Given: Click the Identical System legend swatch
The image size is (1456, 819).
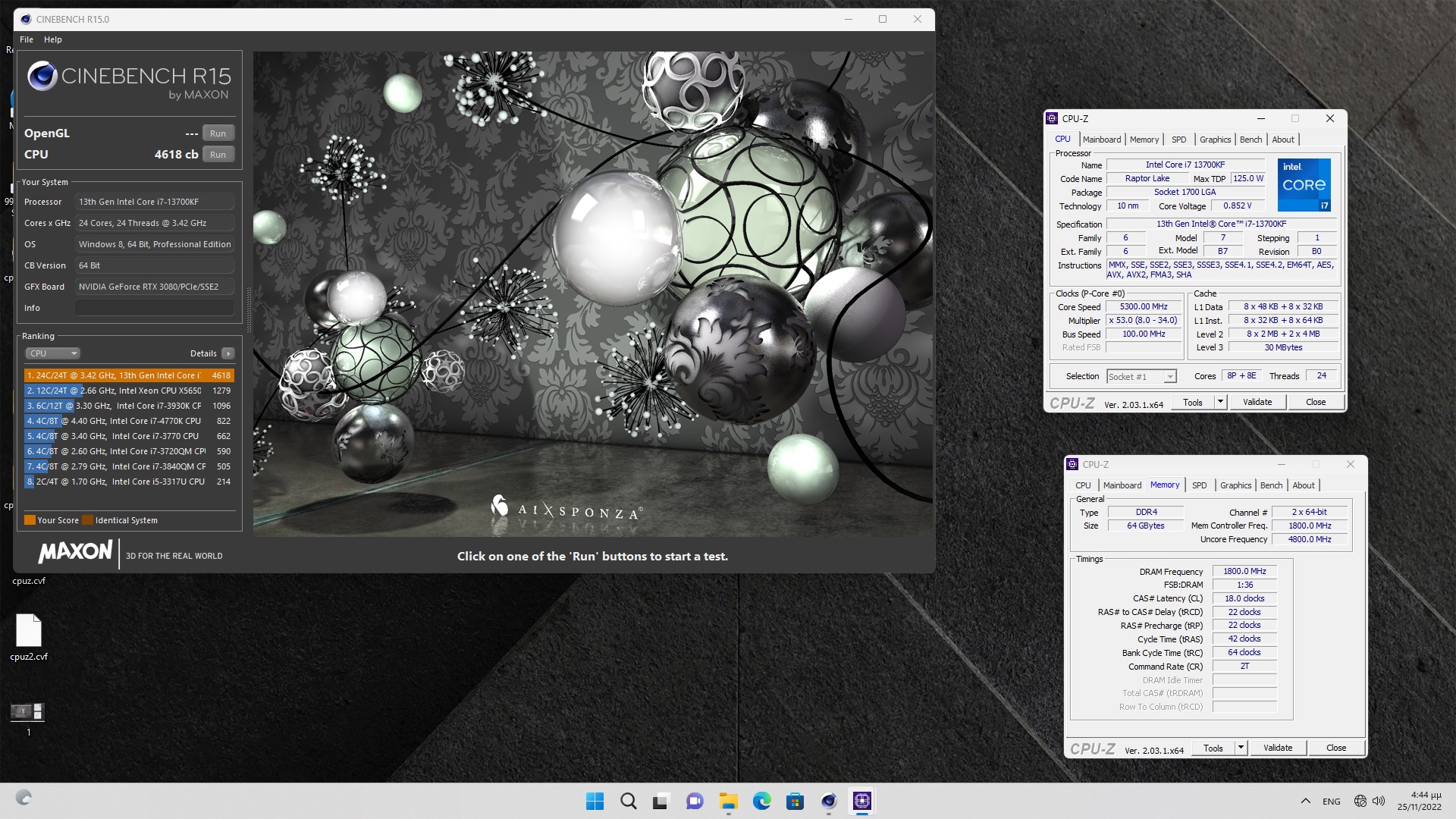Looking at the screenshot, I should (x=87, y=520).
